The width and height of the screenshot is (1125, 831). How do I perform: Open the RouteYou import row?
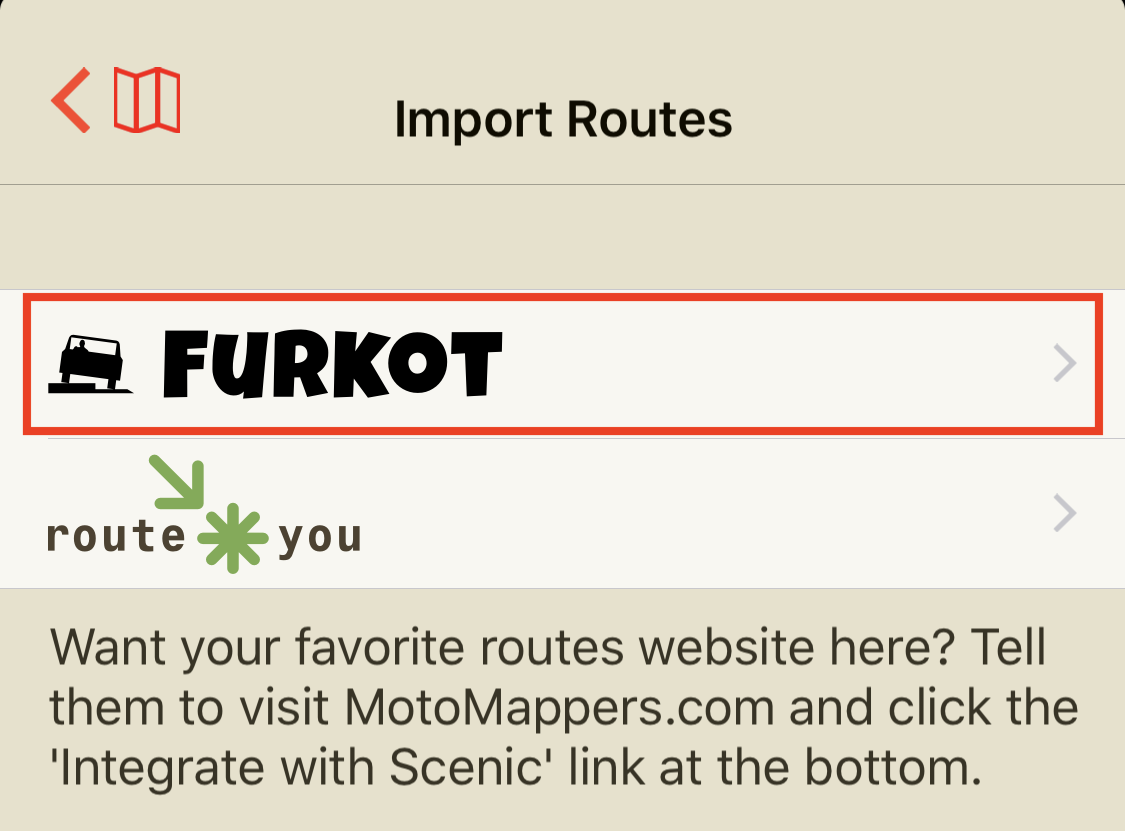[562, 514]
